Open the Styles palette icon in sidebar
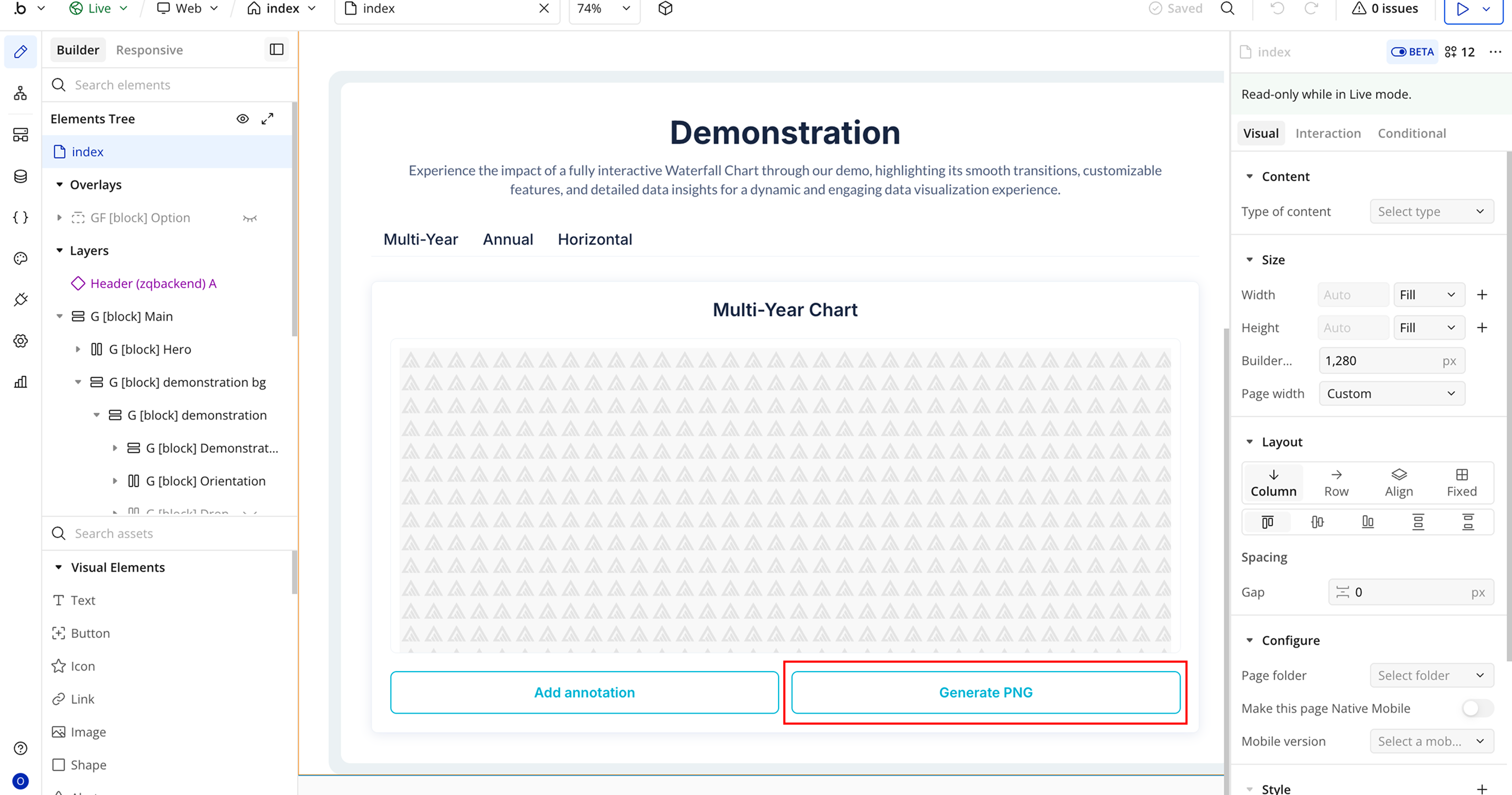 20,258
